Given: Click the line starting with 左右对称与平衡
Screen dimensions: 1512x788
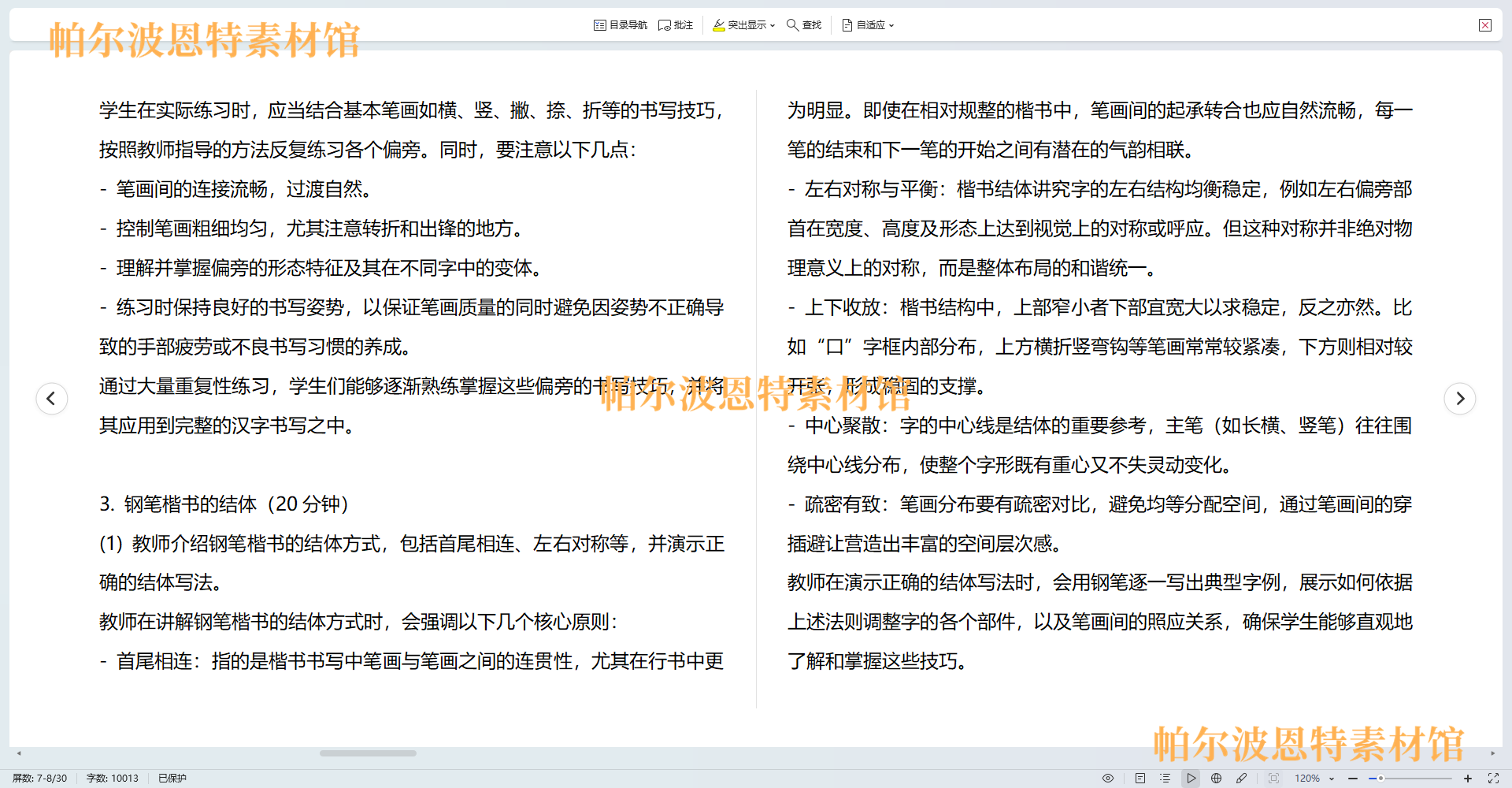Looking at the screenshot, I should click(1100, 189).
